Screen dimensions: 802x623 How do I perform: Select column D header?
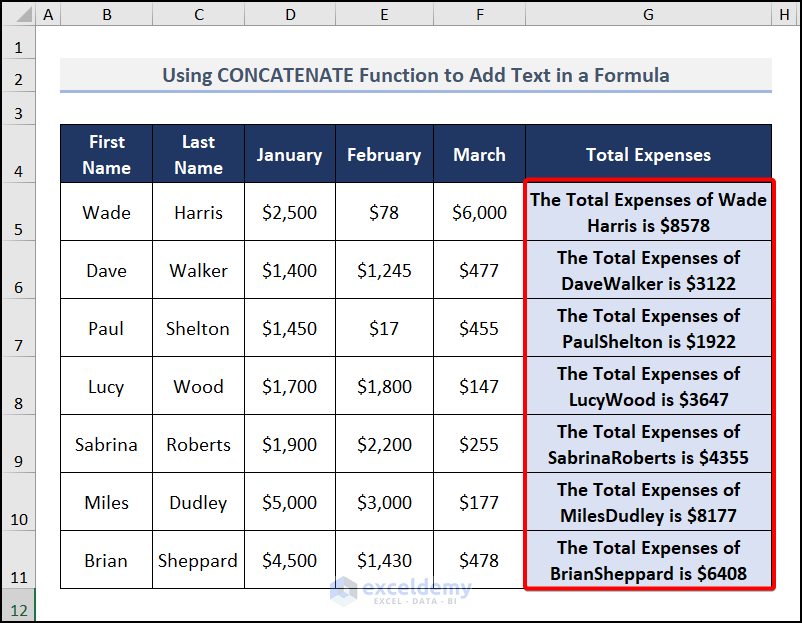[290, 15]
